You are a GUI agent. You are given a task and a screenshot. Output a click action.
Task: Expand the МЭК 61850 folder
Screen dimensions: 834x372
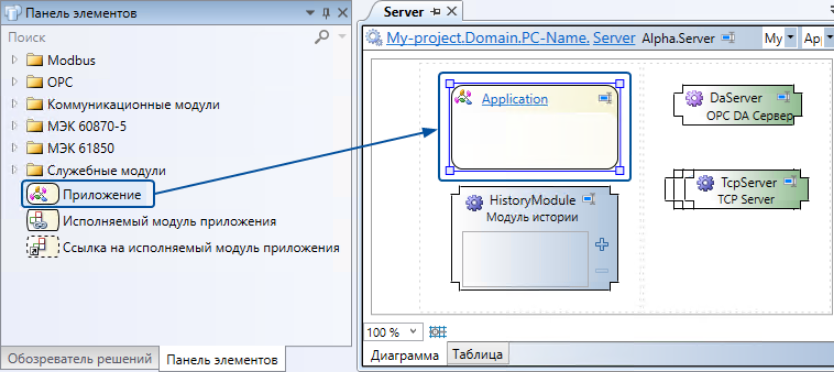(14, 148)
